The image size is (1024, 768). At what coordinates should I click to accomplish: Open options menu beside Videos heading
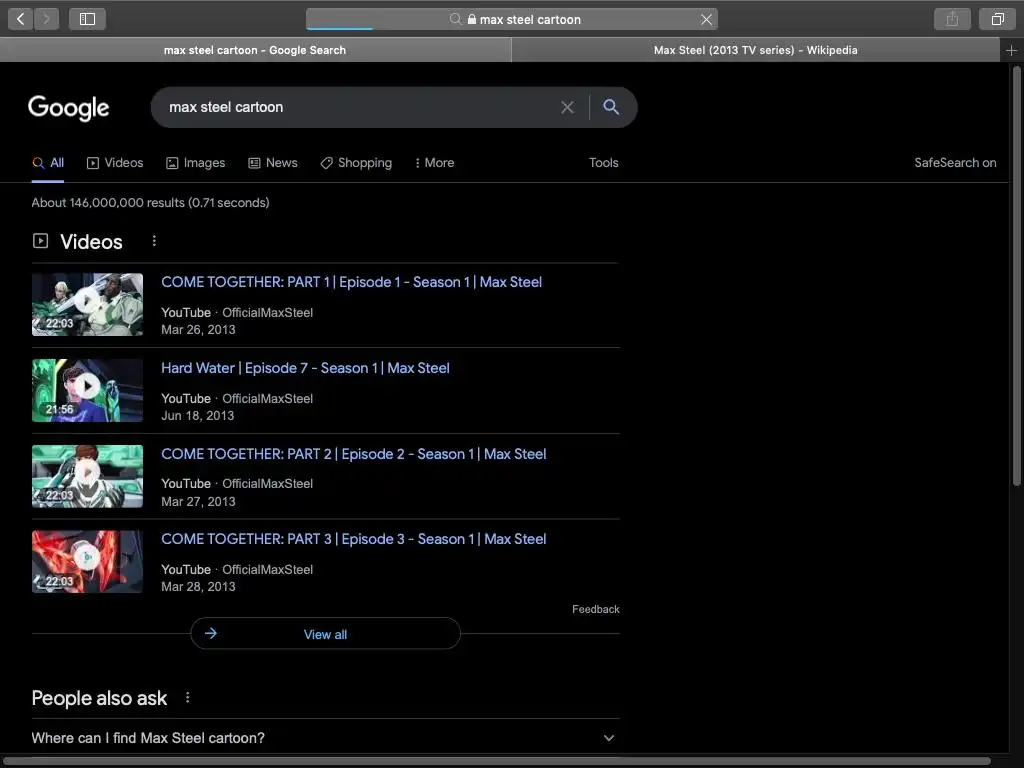point(154,241)
